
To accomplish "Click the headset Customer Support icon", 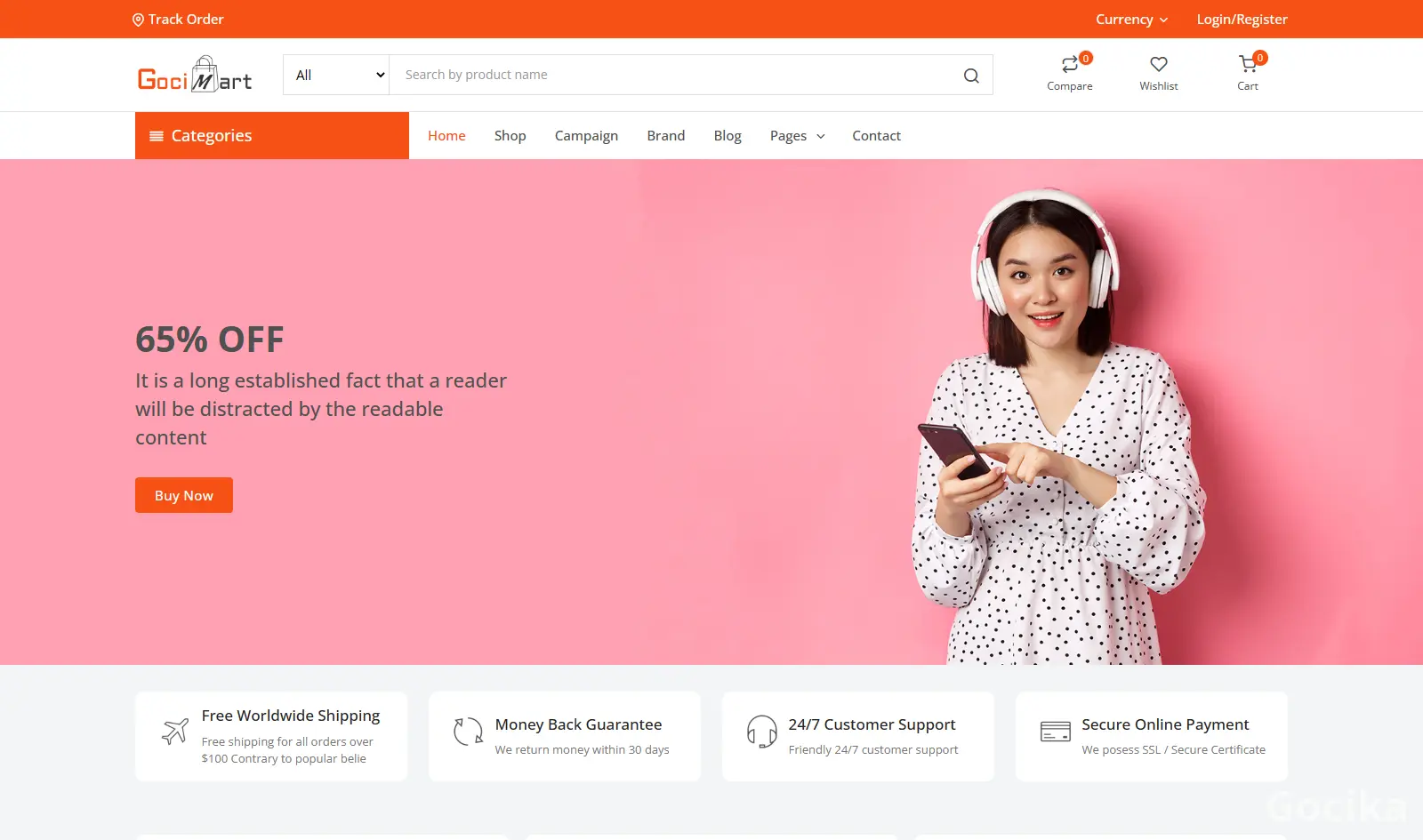I will (761, 732).
